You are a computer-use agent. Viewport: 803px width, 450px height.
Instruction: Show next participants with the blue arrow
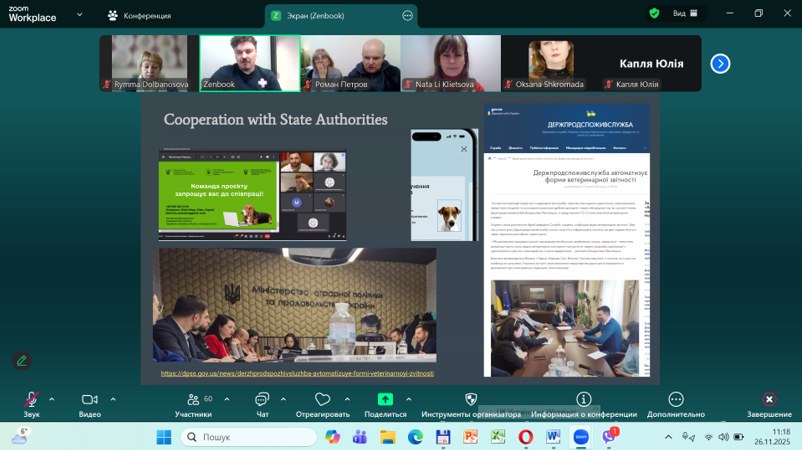point(720,63)
